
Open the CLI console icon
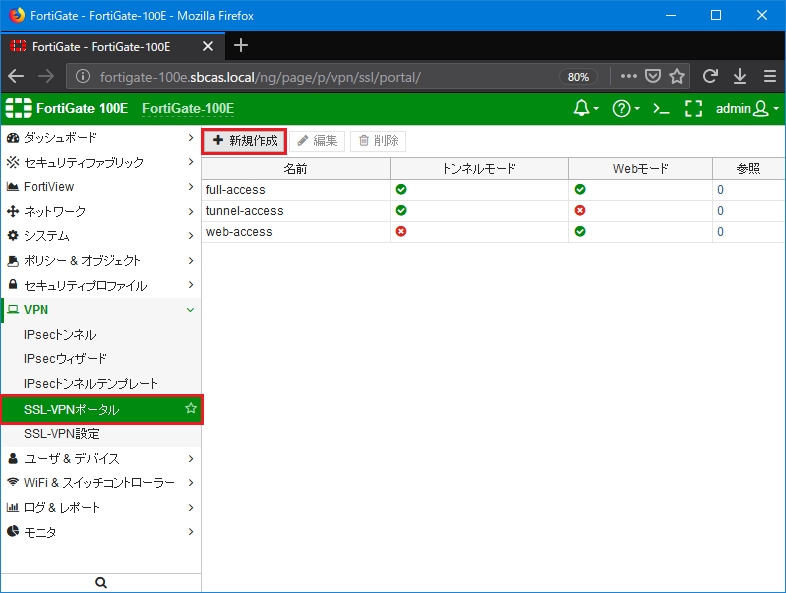click(661, 108)
